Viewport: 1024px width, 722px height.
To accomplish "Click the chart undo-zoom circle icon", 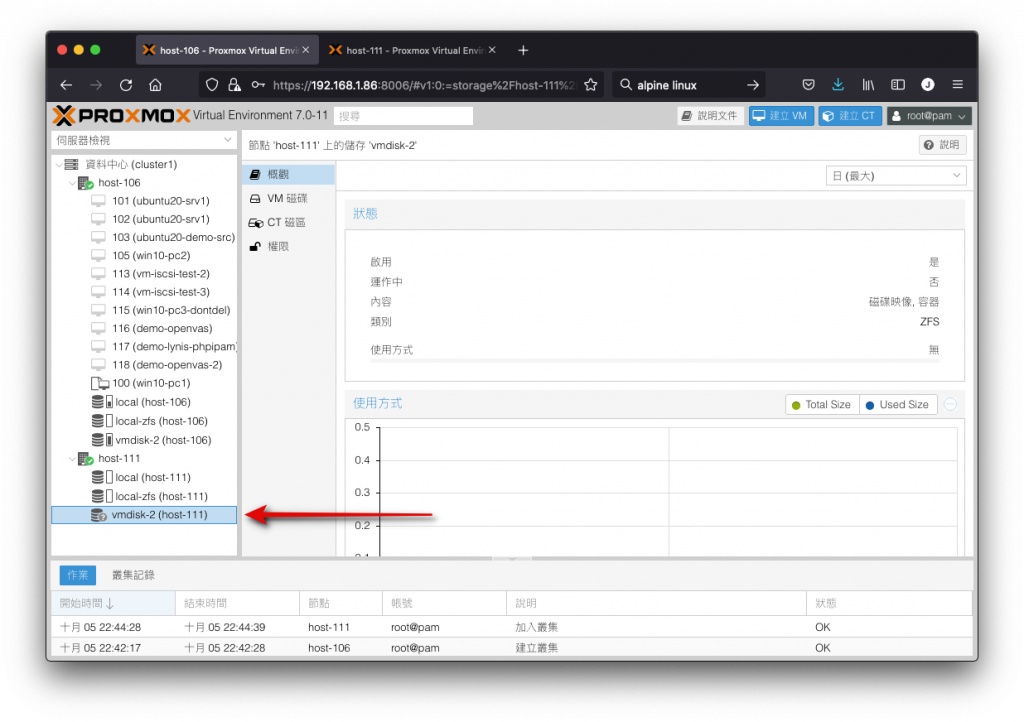I will (x=951, y=405).
